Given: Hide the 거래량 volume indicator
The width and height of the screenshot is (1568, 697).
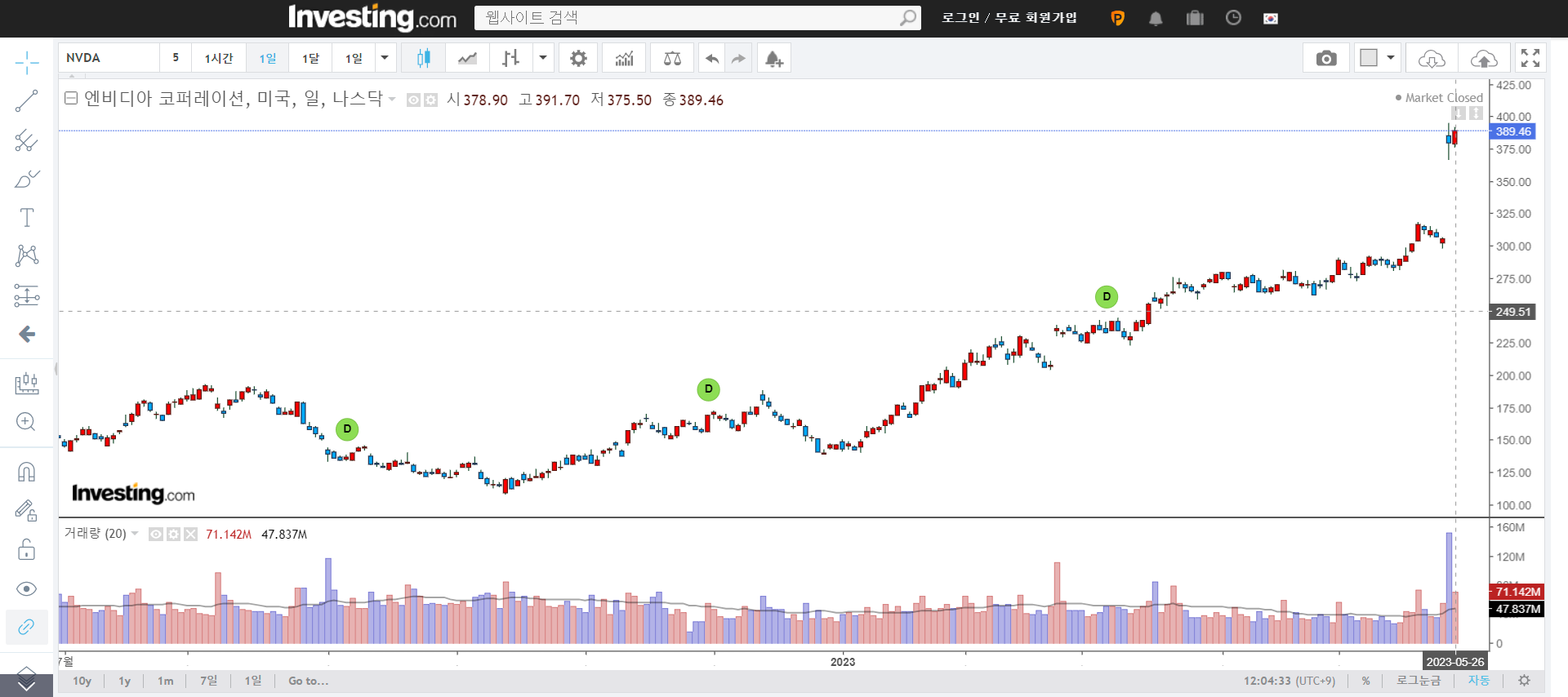Looking at the screenshot, I should pyautogui.click(x=156, y=535).
